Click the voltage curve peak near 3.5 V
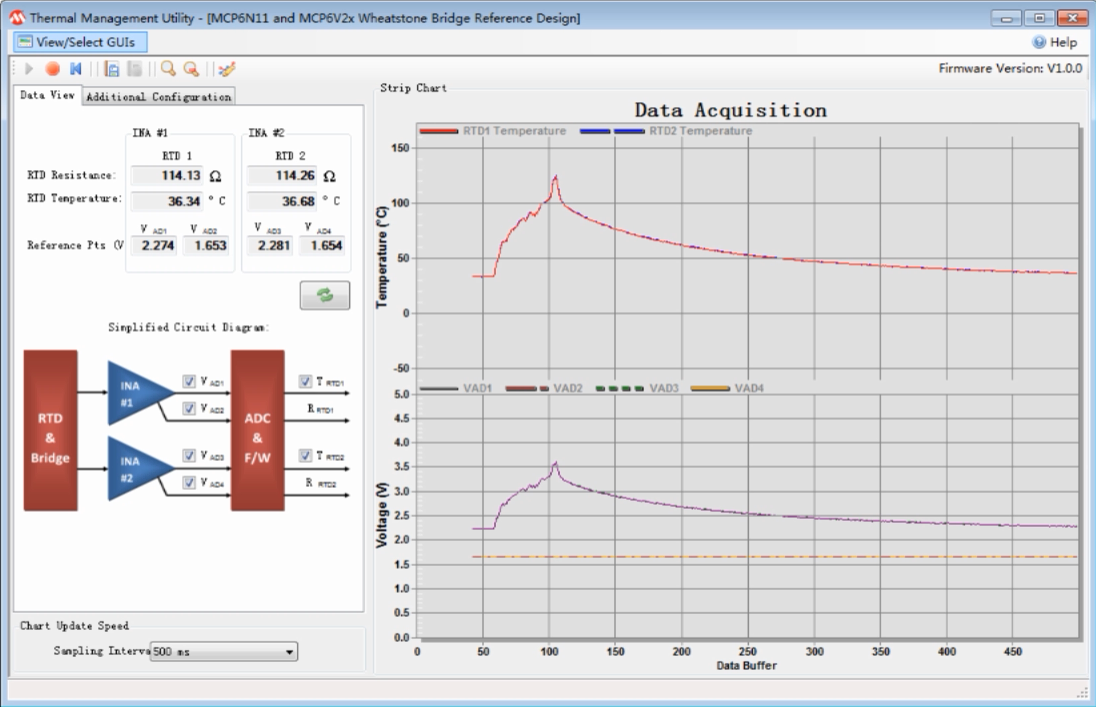The width and height of the screenshot is (1096, 707). pyautogui.click(x=556, y=463)
